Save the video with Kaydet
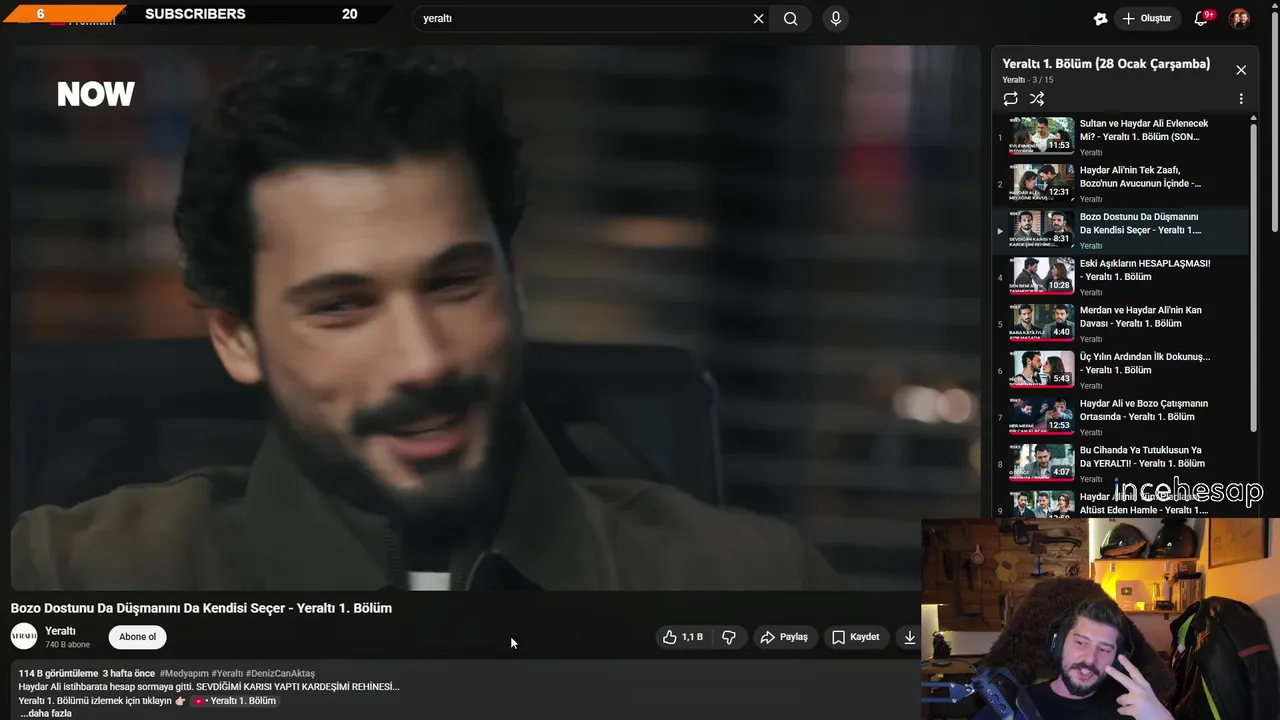Image resolution: width=1280 pixels, height=720 pixels. [856, 637]
